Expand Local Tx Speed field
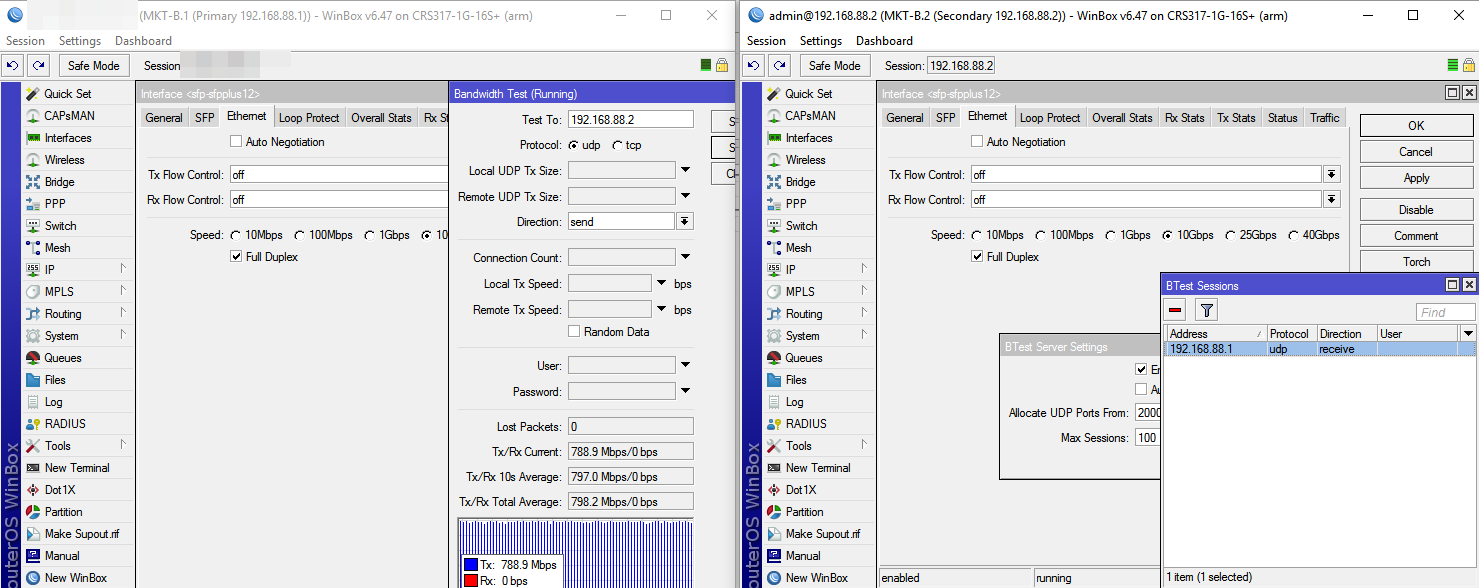This screenshot has width=1479, height=588. pos(662,284)
